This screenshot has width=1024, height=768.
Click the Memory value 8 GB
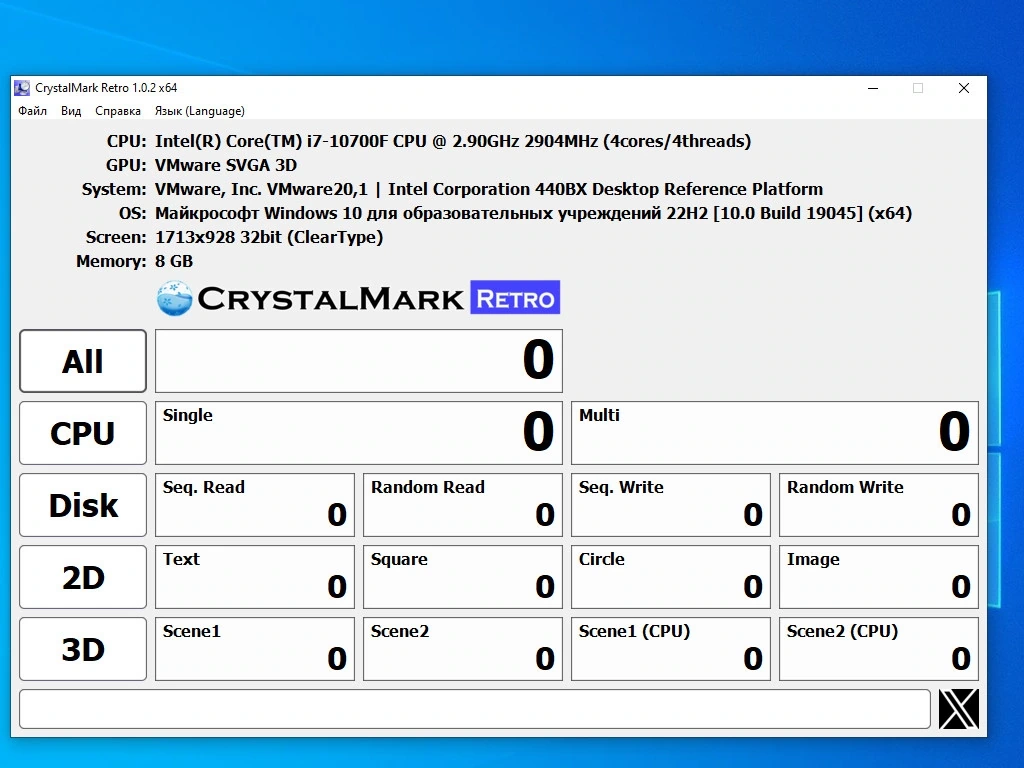[x=174, y=261]
